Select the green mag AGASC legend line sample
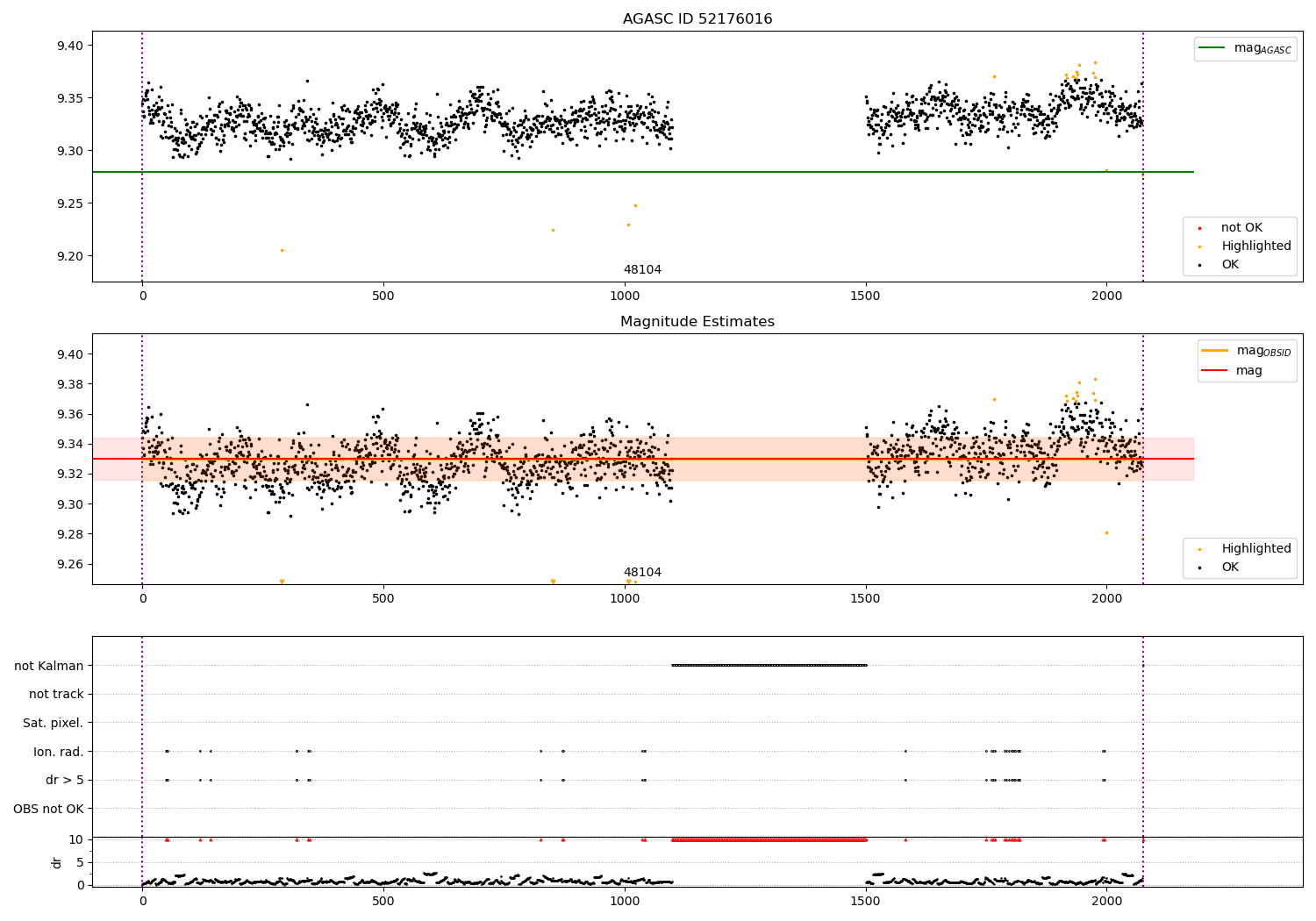The width and height of the screenshot is (1316, 921). [x=1212, y=48]
